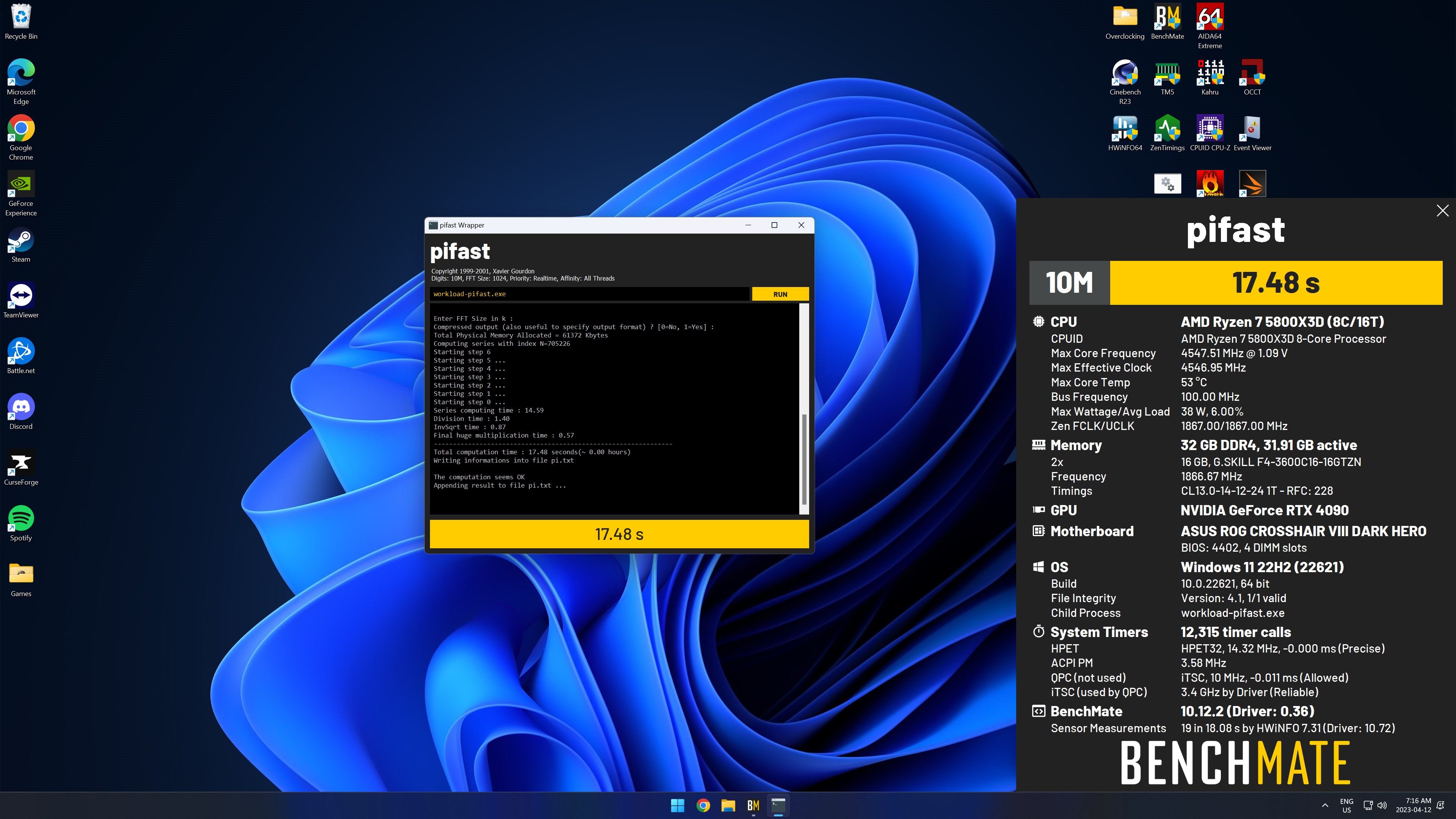1456x819 pixels.
Task: Open network status tray icon
Action: click(x=1368, y=805)
